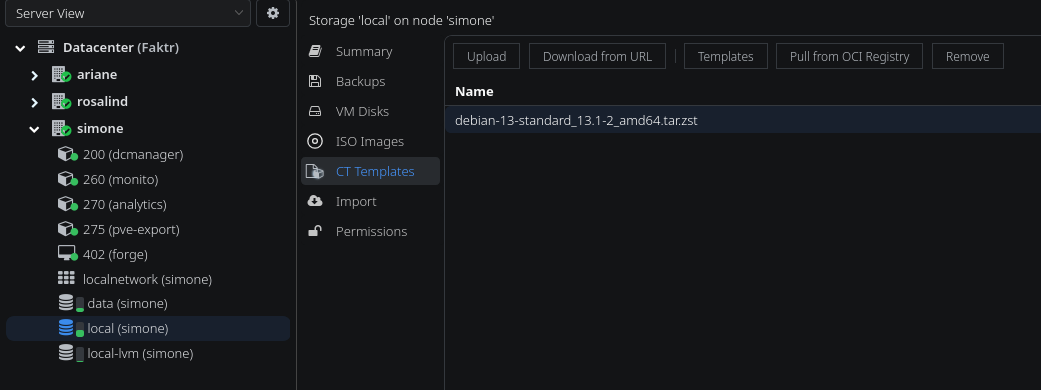1041x390 pixels.
Task: Select Datacenter (Faktr) in the tree
Action: pos(121,48)
